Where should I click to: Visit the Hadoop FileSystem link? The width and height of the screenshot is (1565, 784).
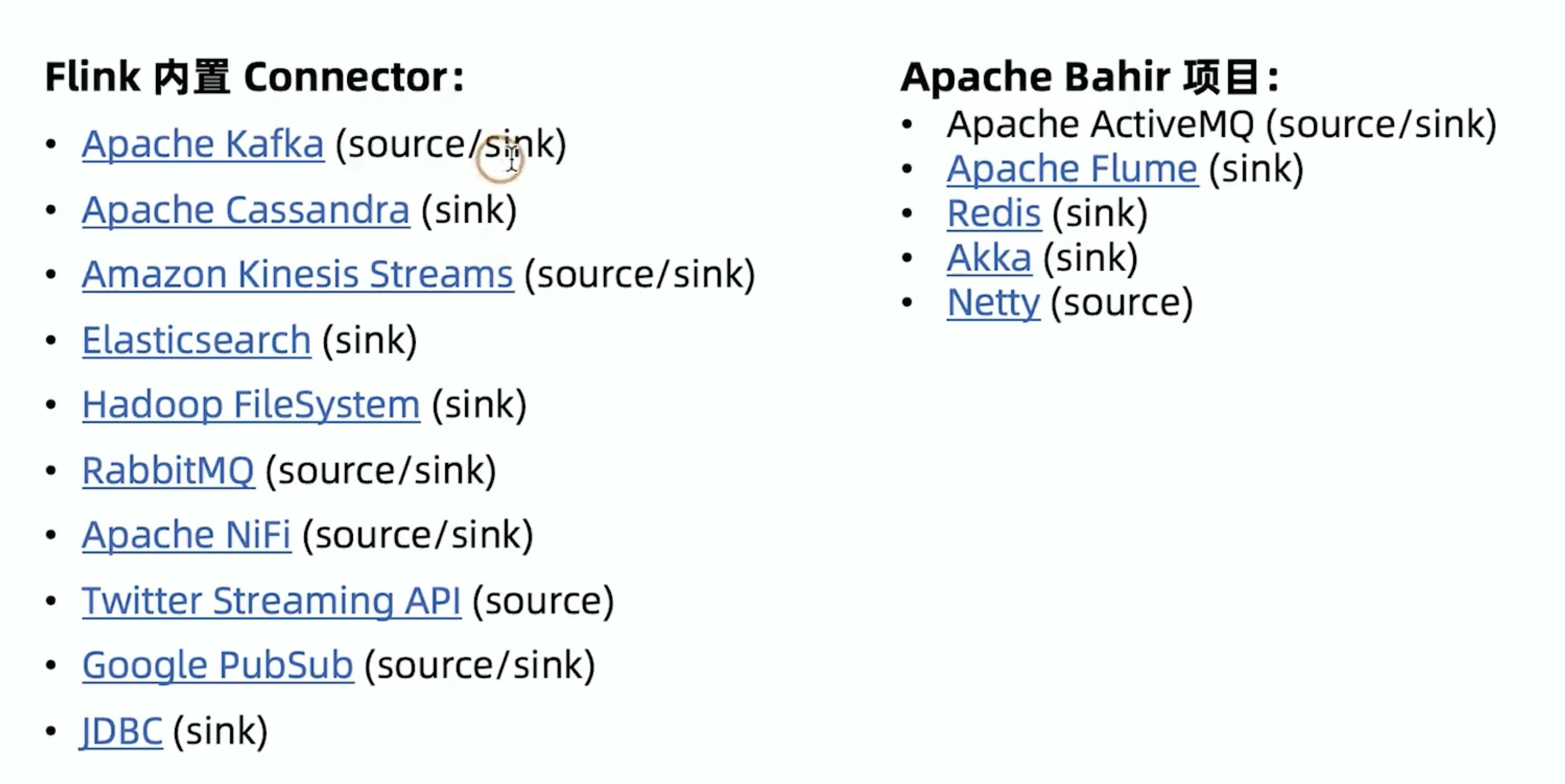(x=251, y=405)
